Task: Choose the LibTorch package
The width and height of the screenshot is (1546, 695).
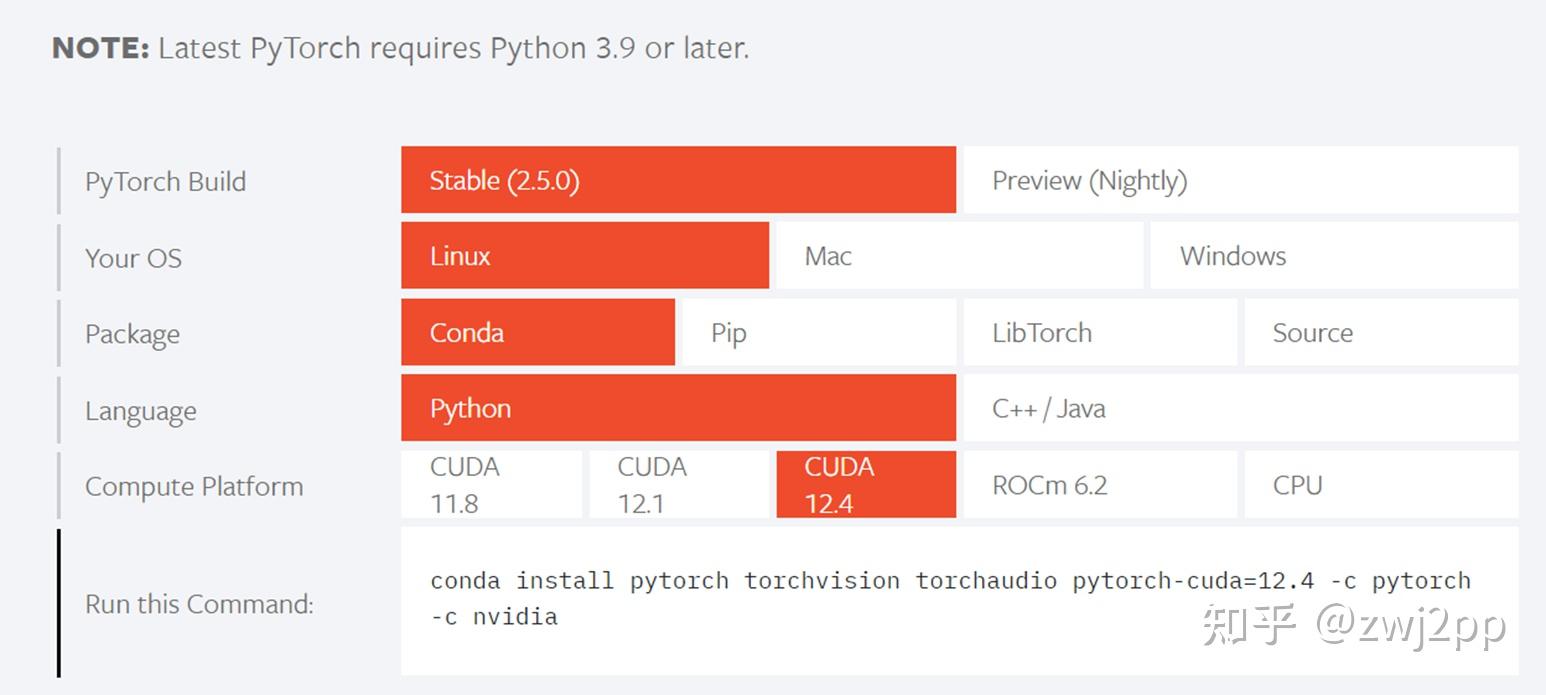Action: (x=1100, y=333)
